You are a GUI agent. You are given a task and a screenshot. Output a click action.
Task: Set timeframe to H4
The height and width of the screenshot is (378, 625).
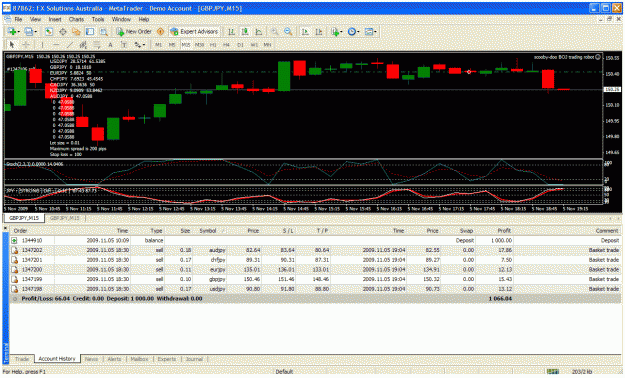(226, 45)
